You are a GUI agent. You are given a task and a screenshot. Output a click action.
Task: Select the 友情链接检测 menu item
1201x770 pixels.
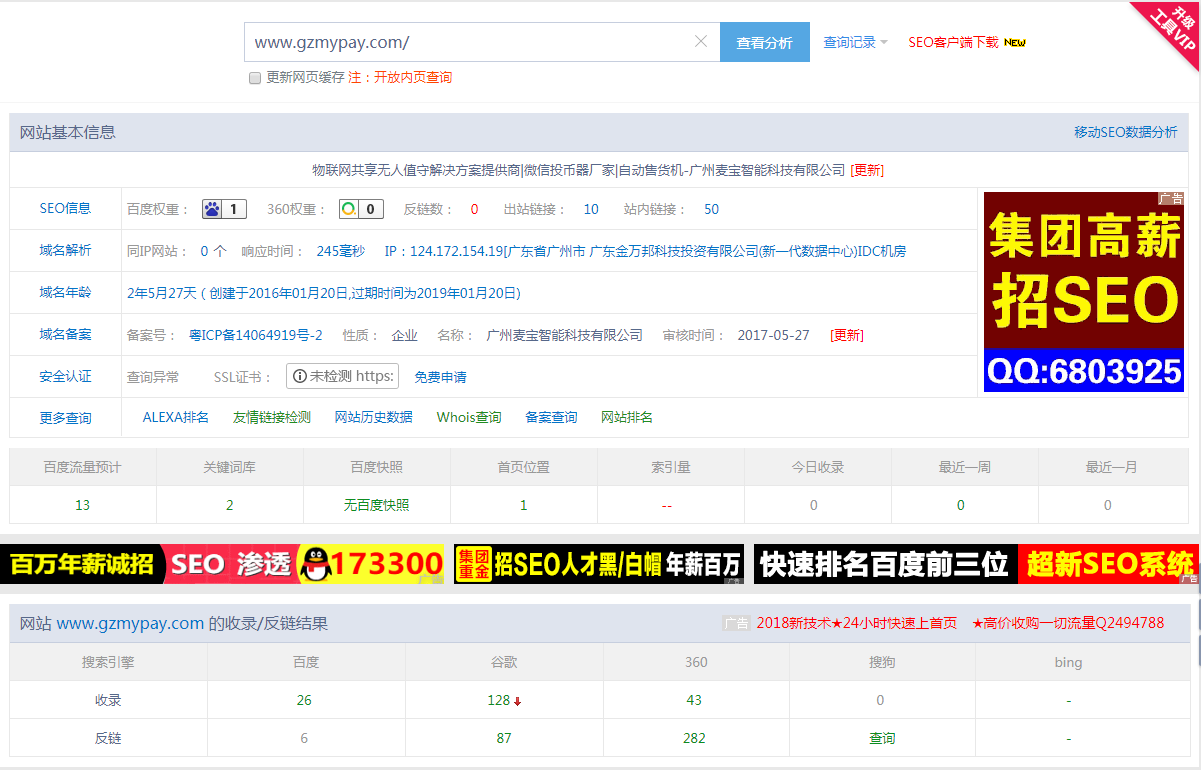click(x=271, y=417)
